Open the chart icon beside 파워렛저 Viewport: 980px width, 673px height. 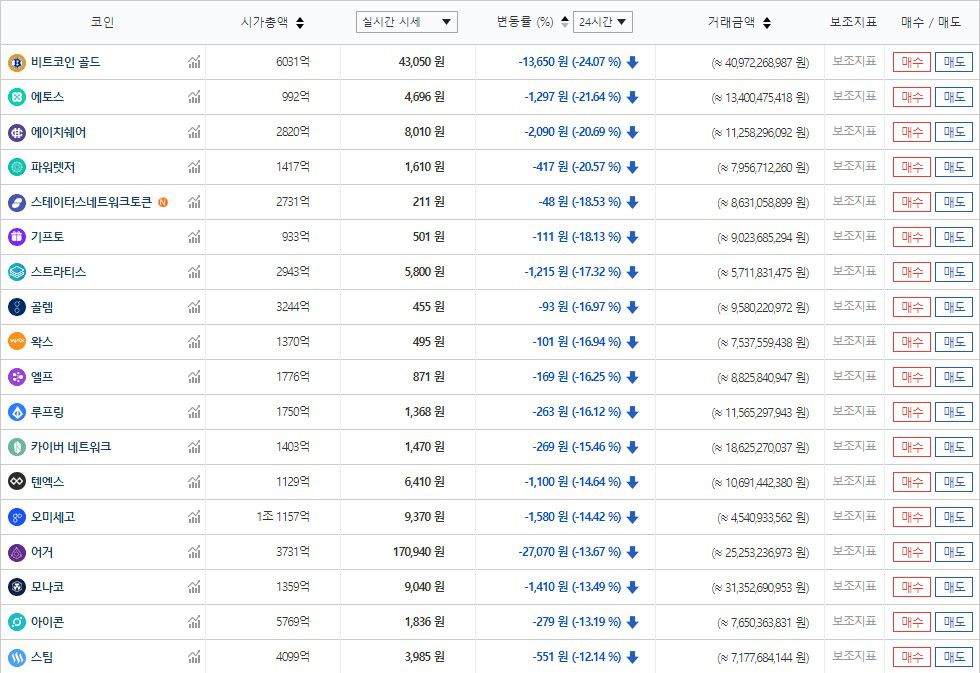click(194, 167)
